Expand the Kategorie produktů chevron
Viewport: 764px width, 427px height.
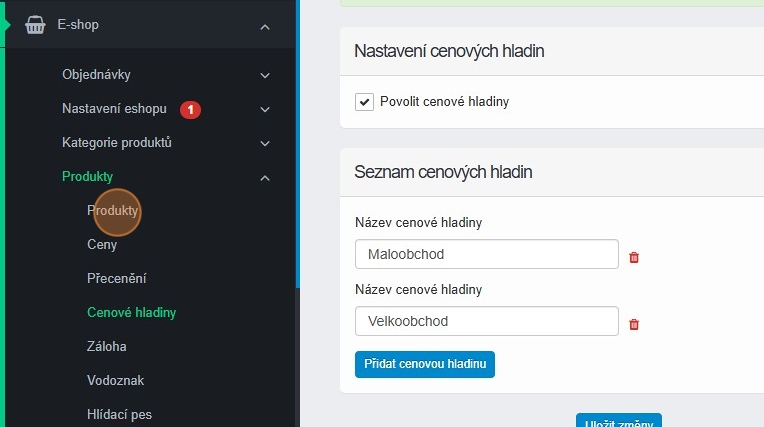(265, 143)
